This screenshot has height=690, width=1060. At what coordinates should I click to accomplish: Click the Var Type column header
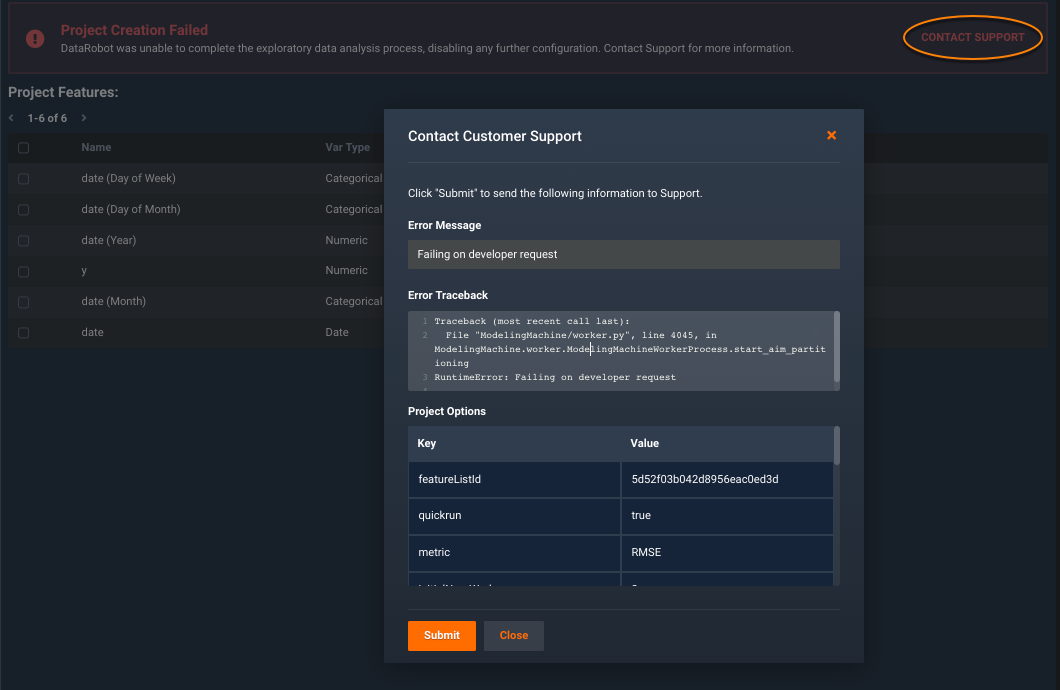click(x=348, y=148)
